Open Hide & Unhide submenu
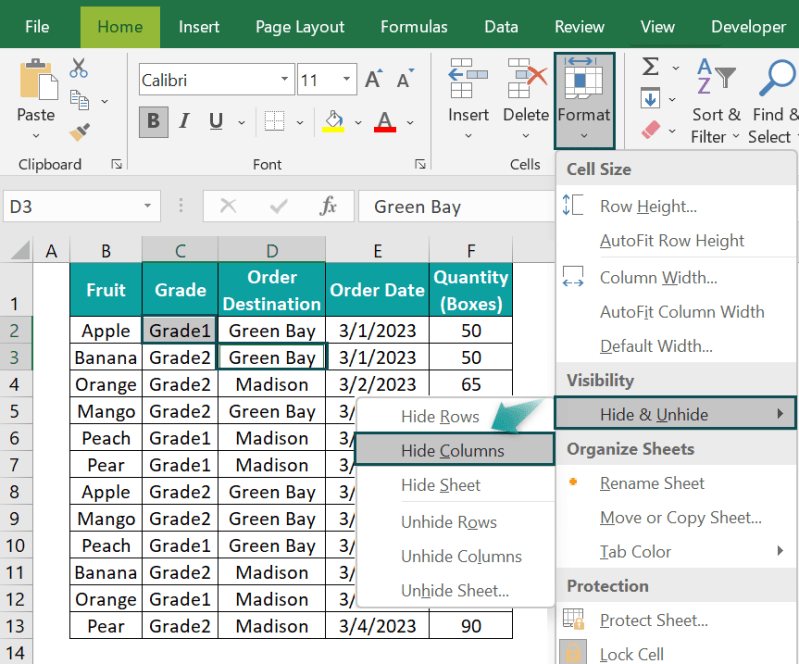Viewport: 799px width, 664px height. (675, 414)
